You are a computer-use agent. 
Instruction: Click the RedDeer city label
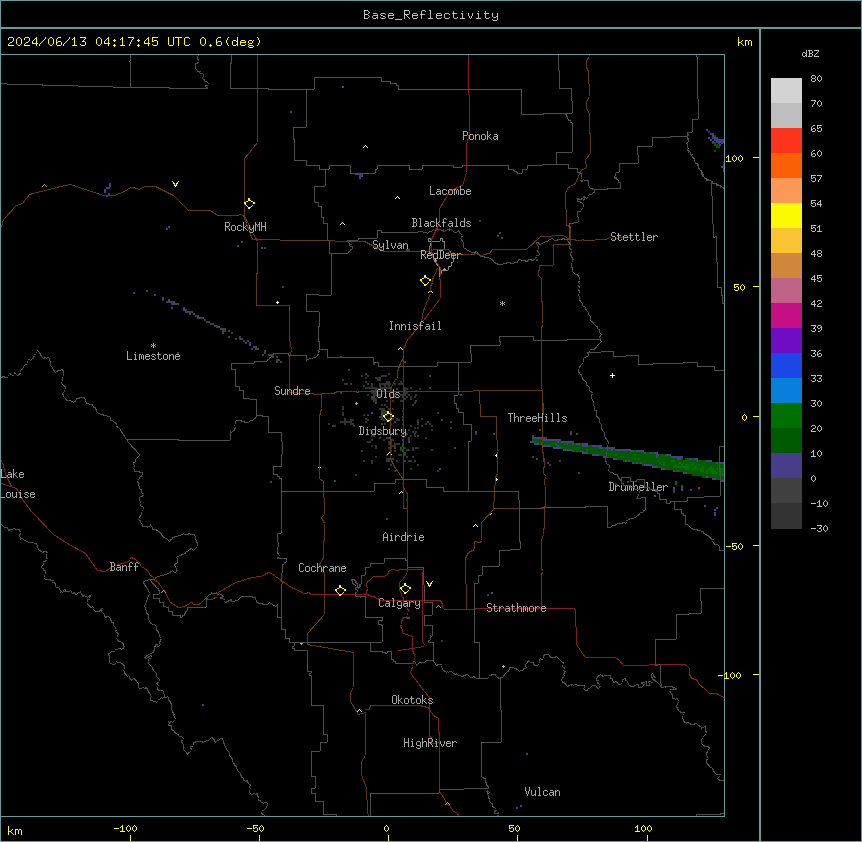point(440,255)
